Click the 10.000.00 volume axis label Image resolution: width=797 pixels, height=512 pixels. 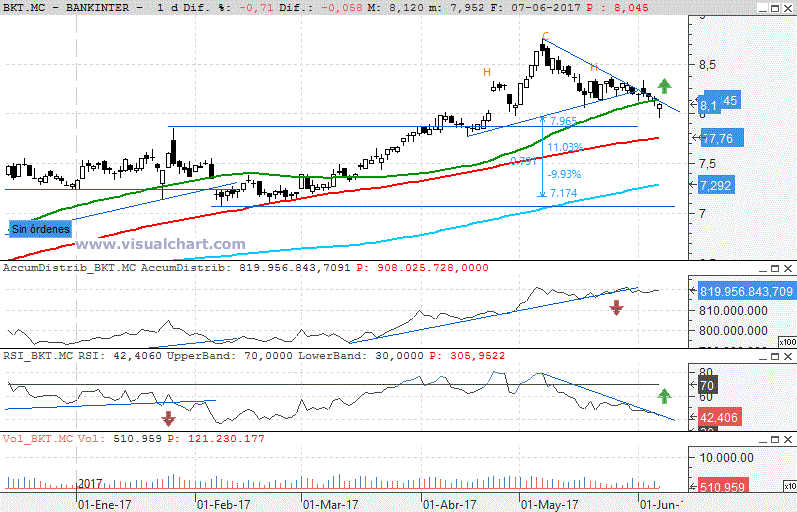tap(726, 458)
